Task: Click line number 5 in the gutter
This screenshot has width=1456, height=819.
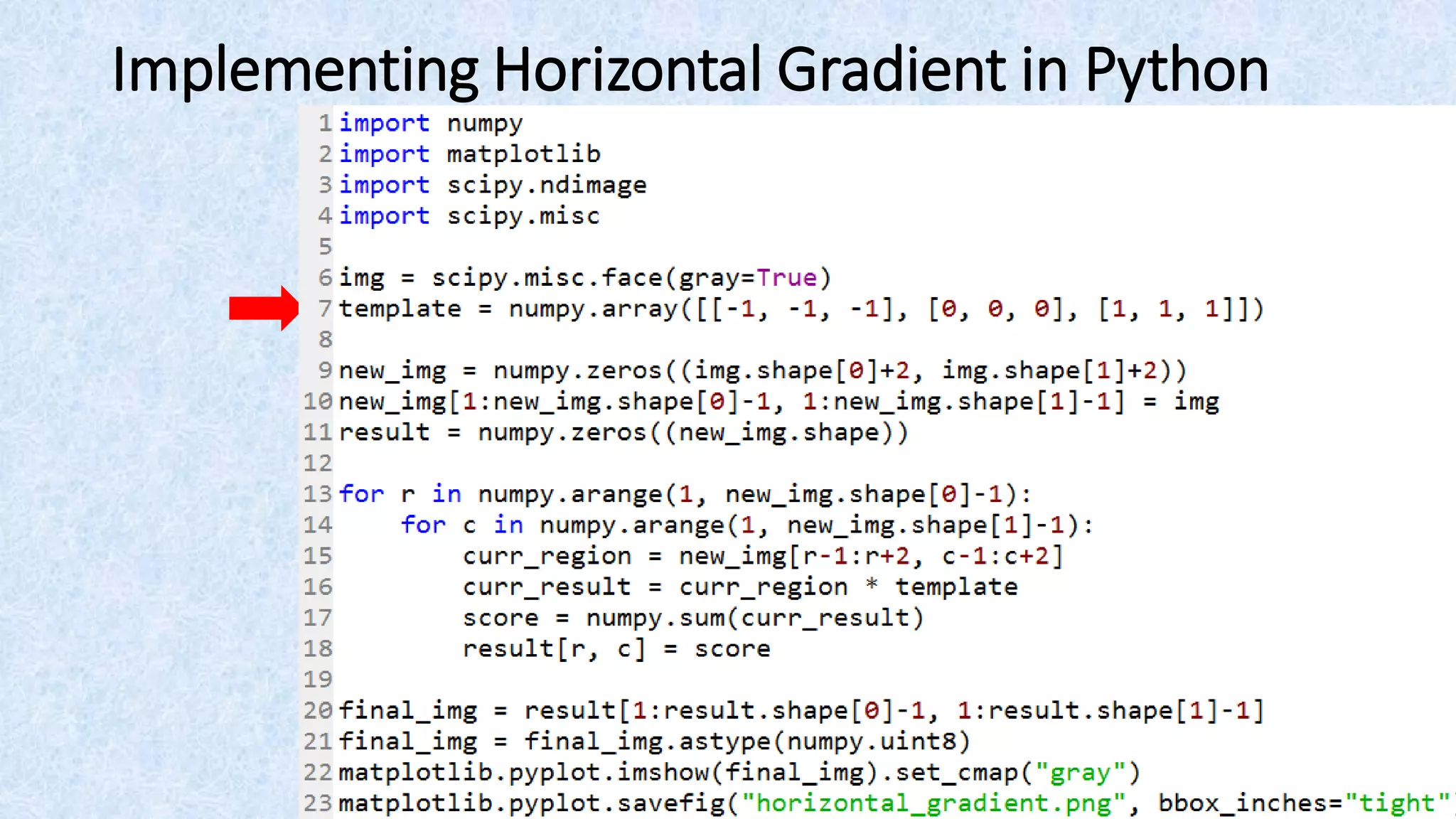Action: [326, 247]
